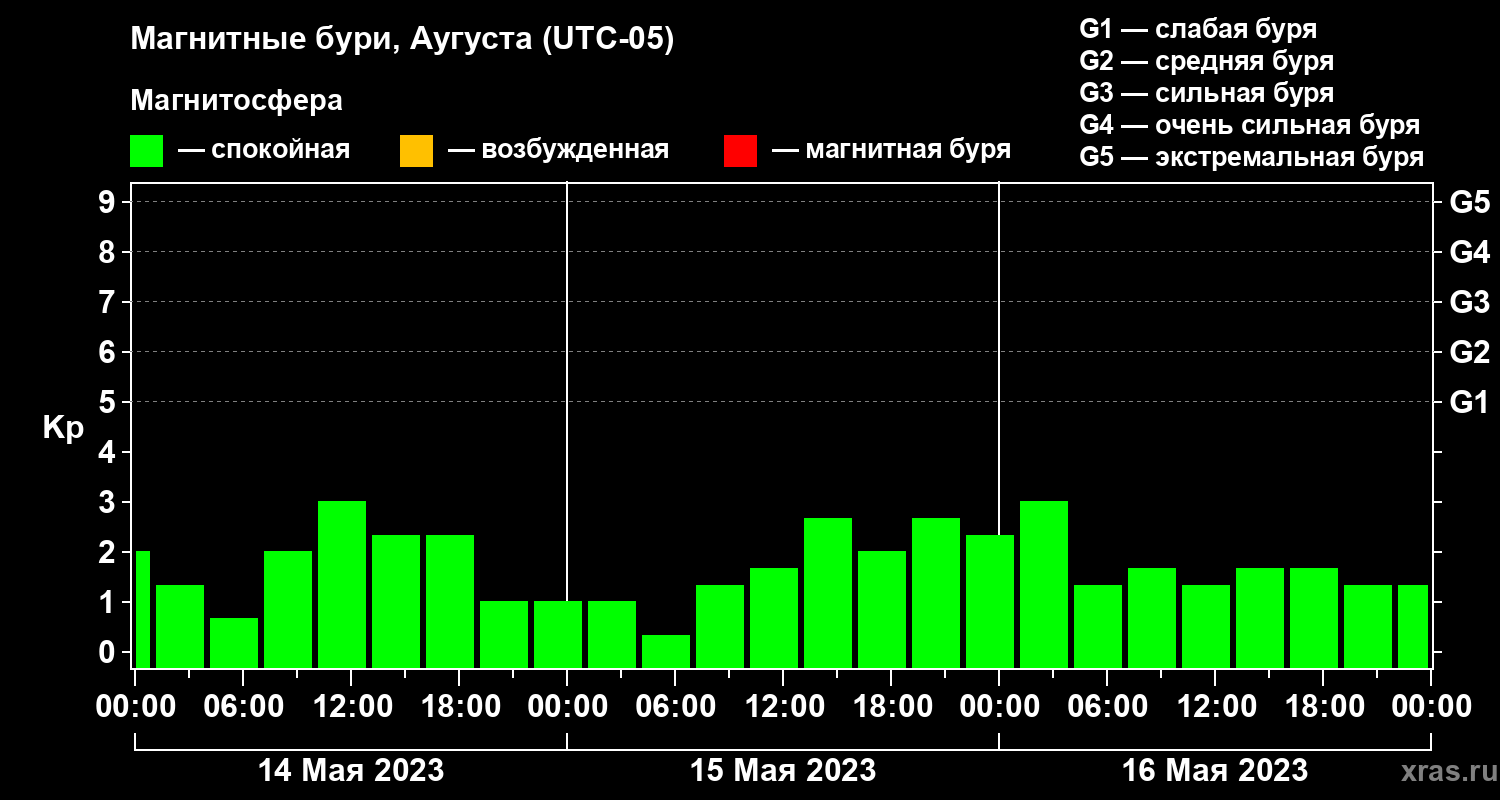Viewport: 1500px width, 800px height.
Task: Click the G1 storm level label on right axis
Action: [x=1469, y=402]
